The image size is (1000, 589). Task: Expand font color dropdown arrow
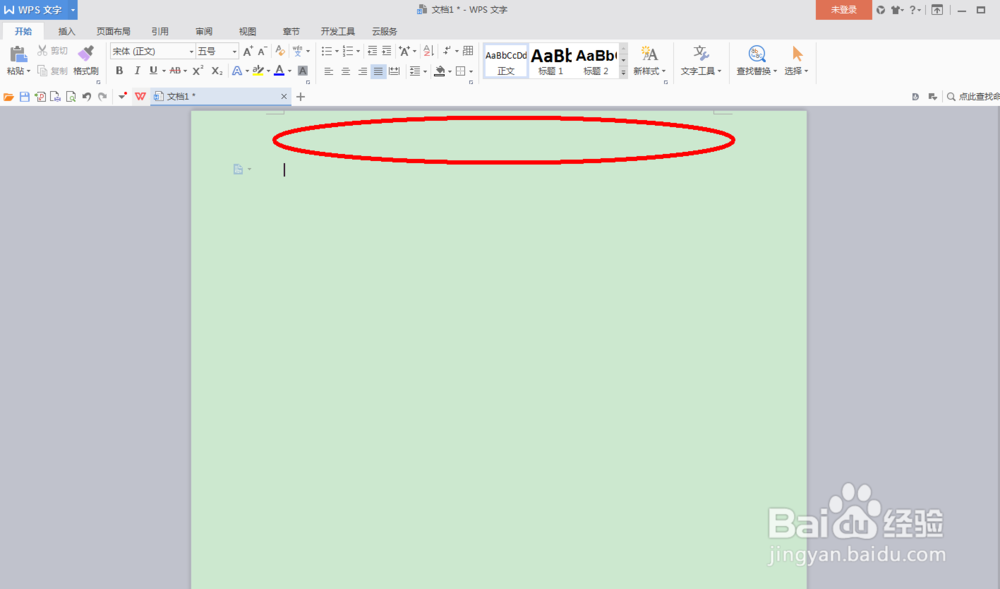pos(290,71)
